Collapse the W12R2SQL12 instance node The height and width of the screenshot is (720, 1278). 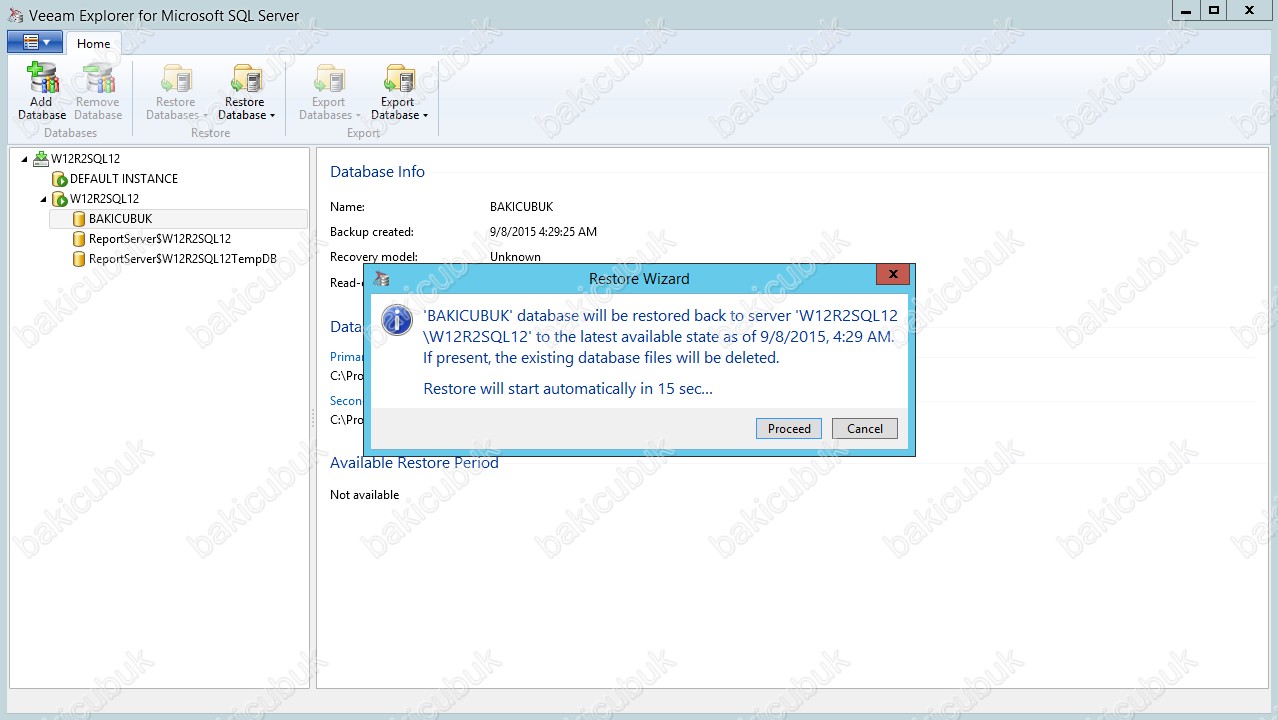43,199
